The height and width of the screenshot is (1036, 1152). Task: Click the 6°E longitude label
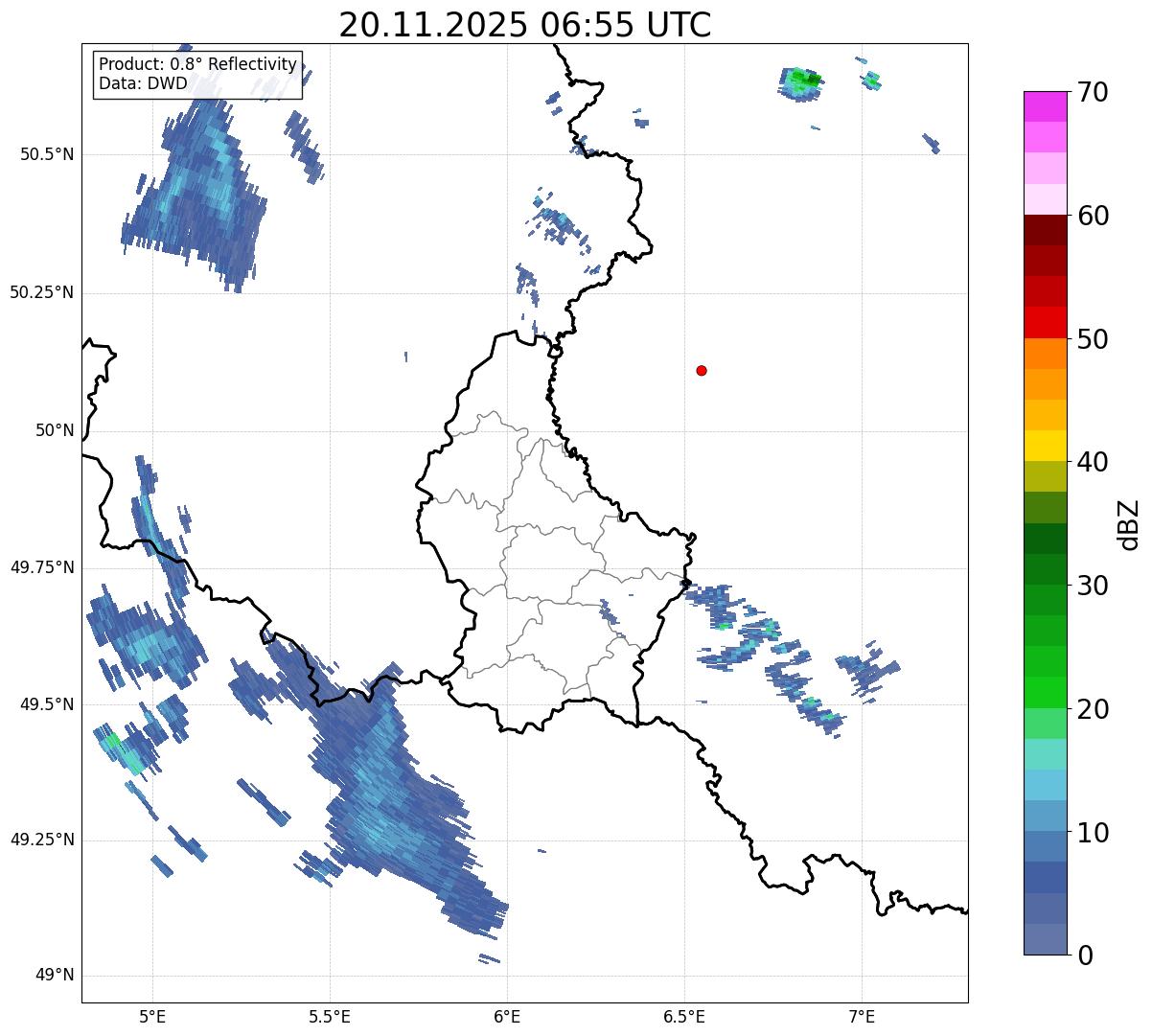(x=507, y=1016)
